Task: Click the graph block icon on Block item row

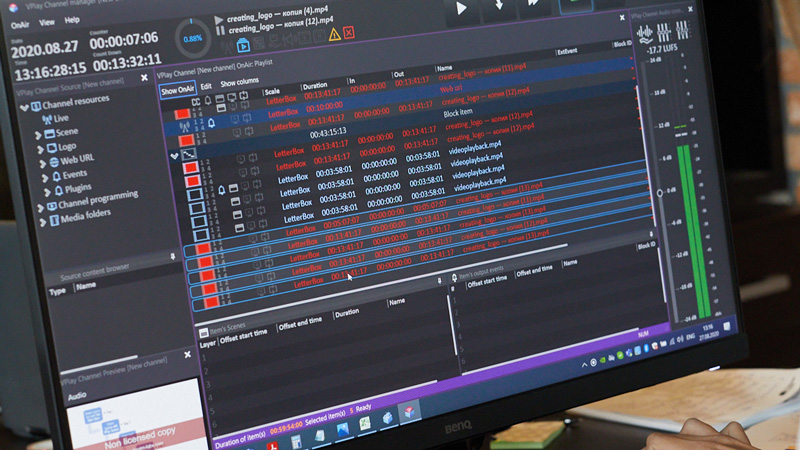Action: pyautogui.click(x=189, y=153)
